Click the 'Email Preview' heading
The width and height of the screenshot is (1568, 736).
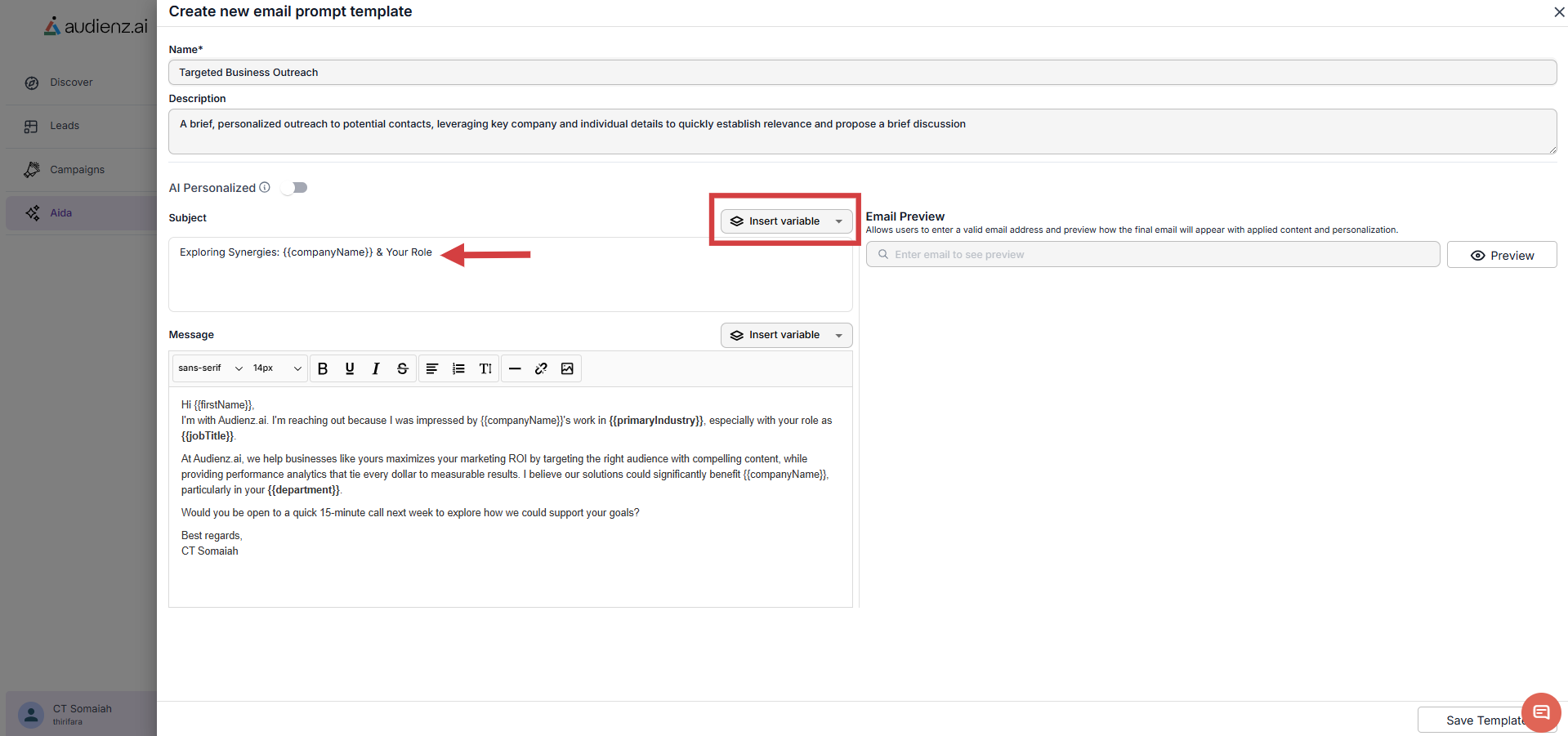click(905, 216)
